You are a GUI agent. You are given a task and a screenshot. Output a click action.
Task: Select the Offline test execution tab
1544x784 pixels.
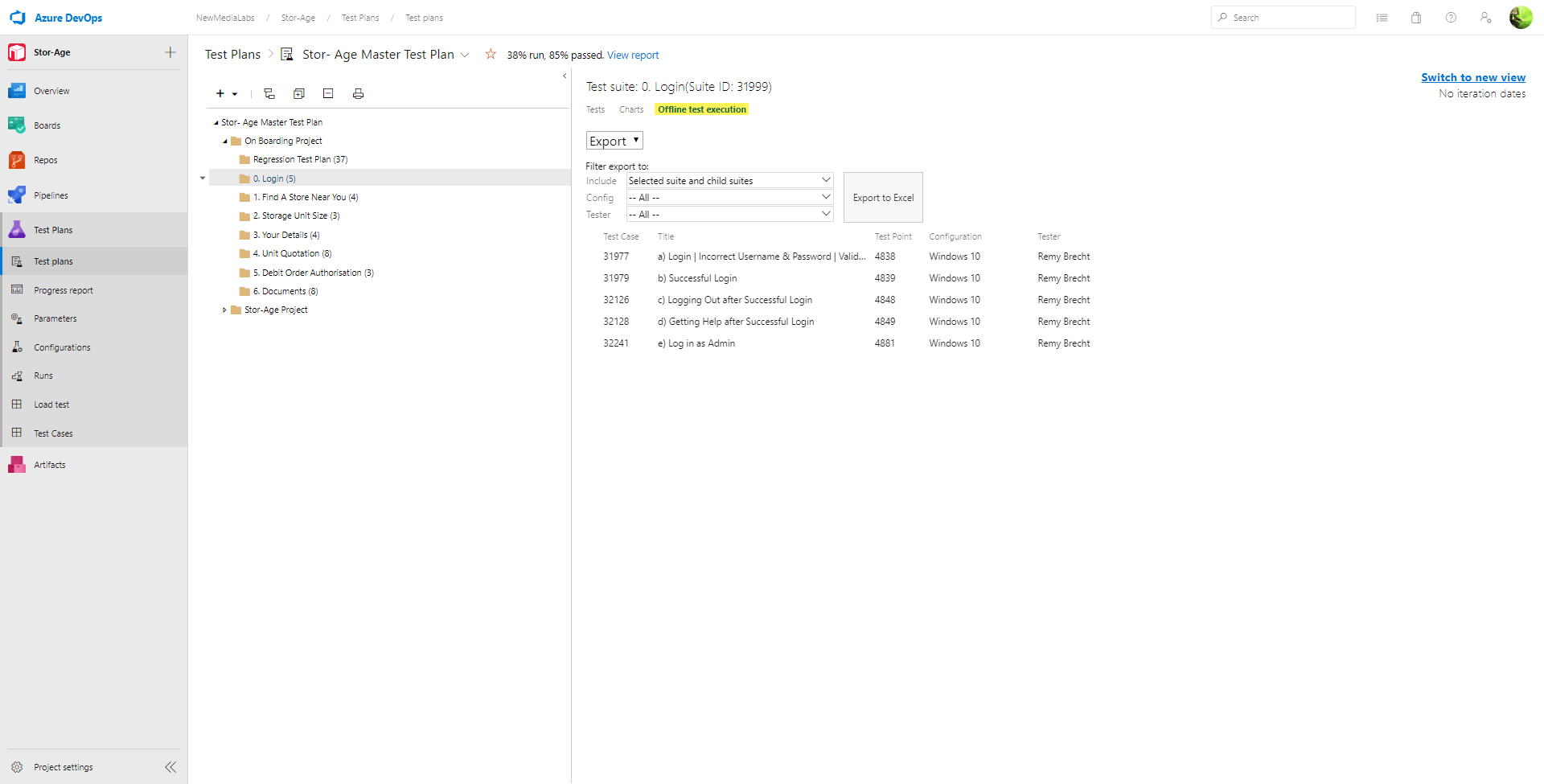click(x=702, y=109)
